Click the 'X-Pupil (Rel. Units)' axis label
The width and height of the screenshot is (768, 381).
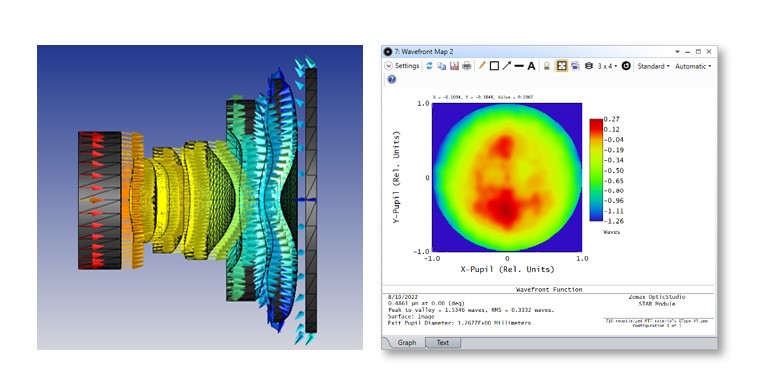(x=507, y=269)
